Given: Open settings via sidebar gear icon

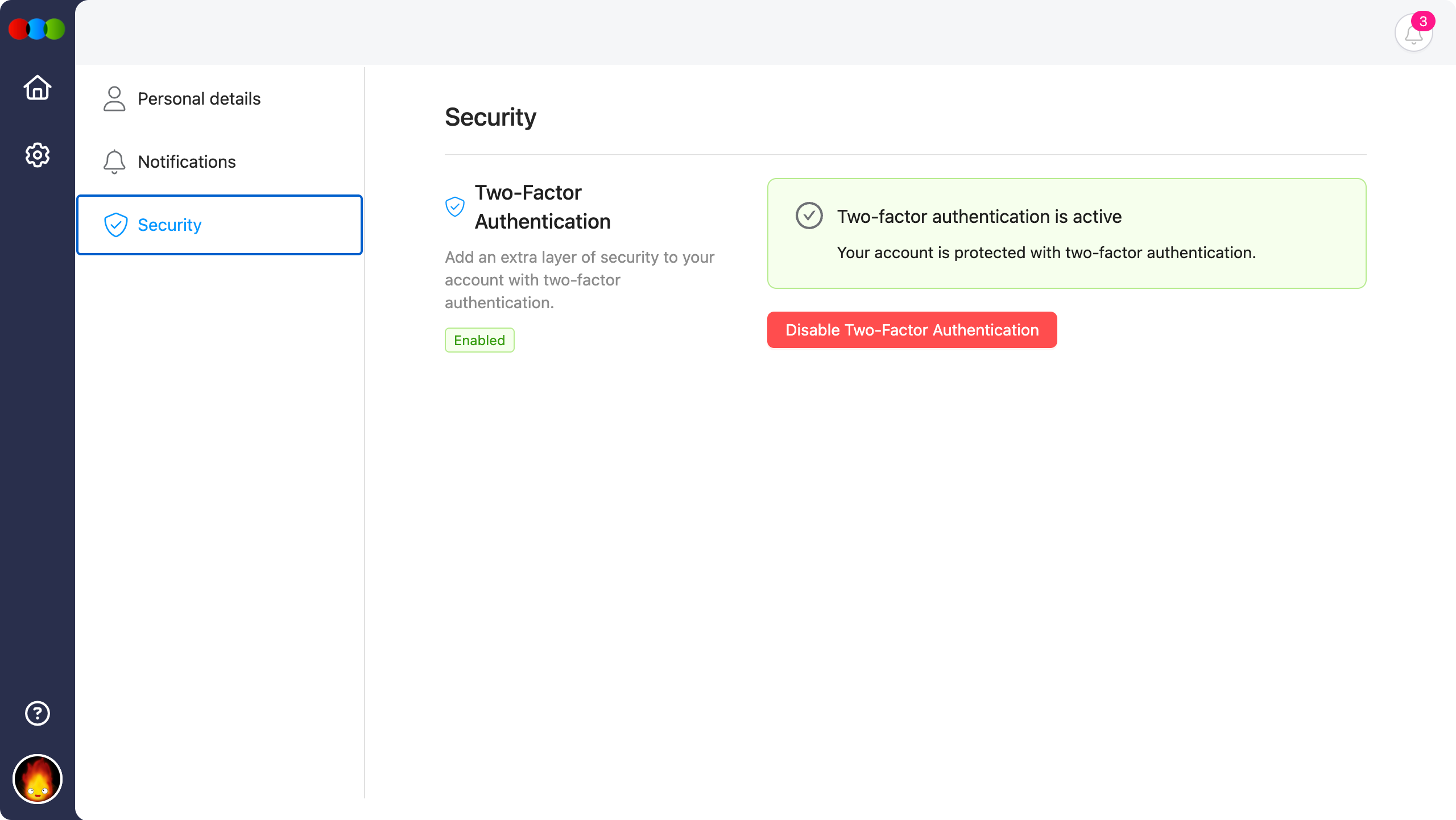Looking at the screenshot, I should pos(38,155).
